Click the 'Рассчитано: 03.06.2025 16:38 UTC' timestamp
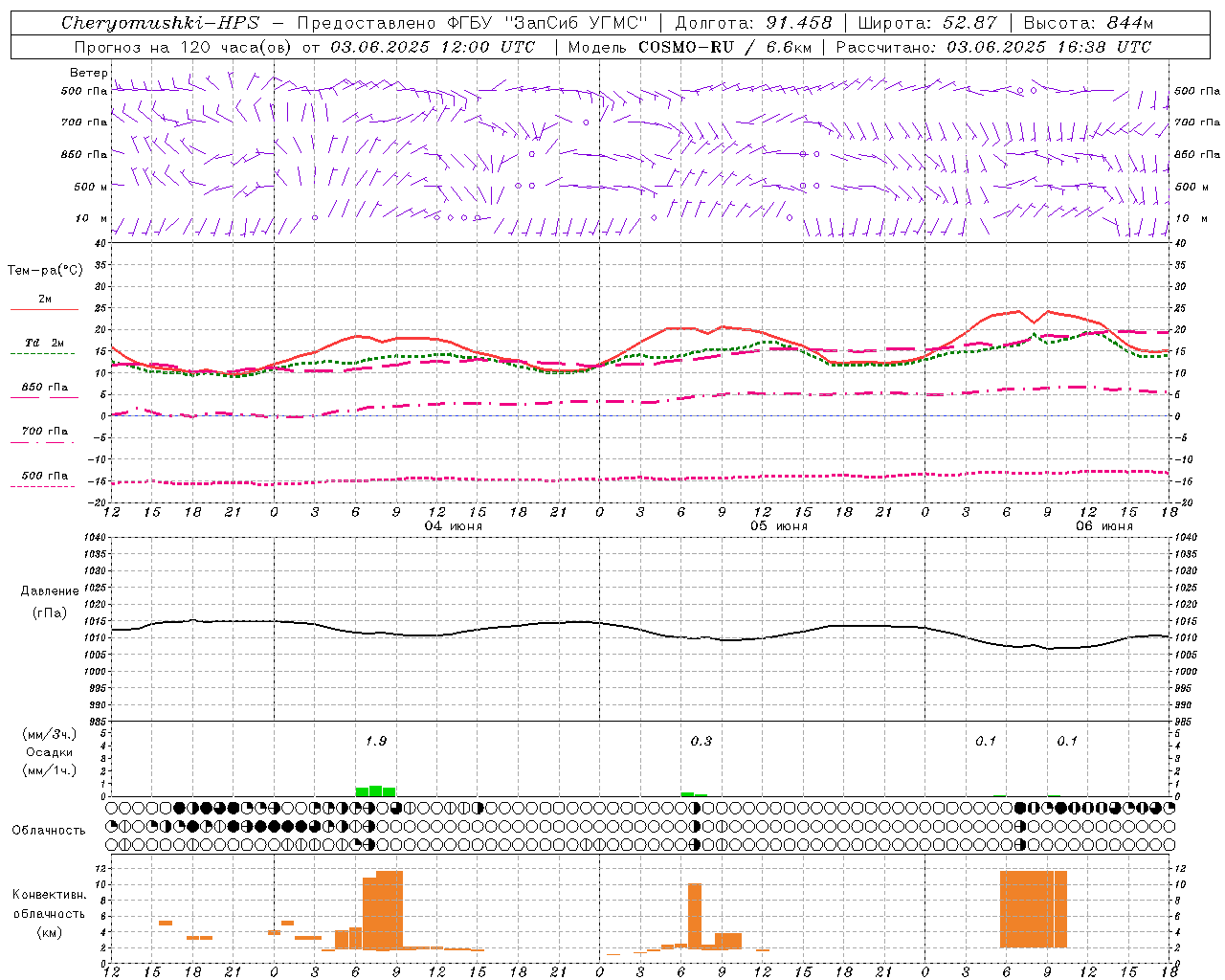Viewport: 1225px width, 980px height. coord(993,47)
